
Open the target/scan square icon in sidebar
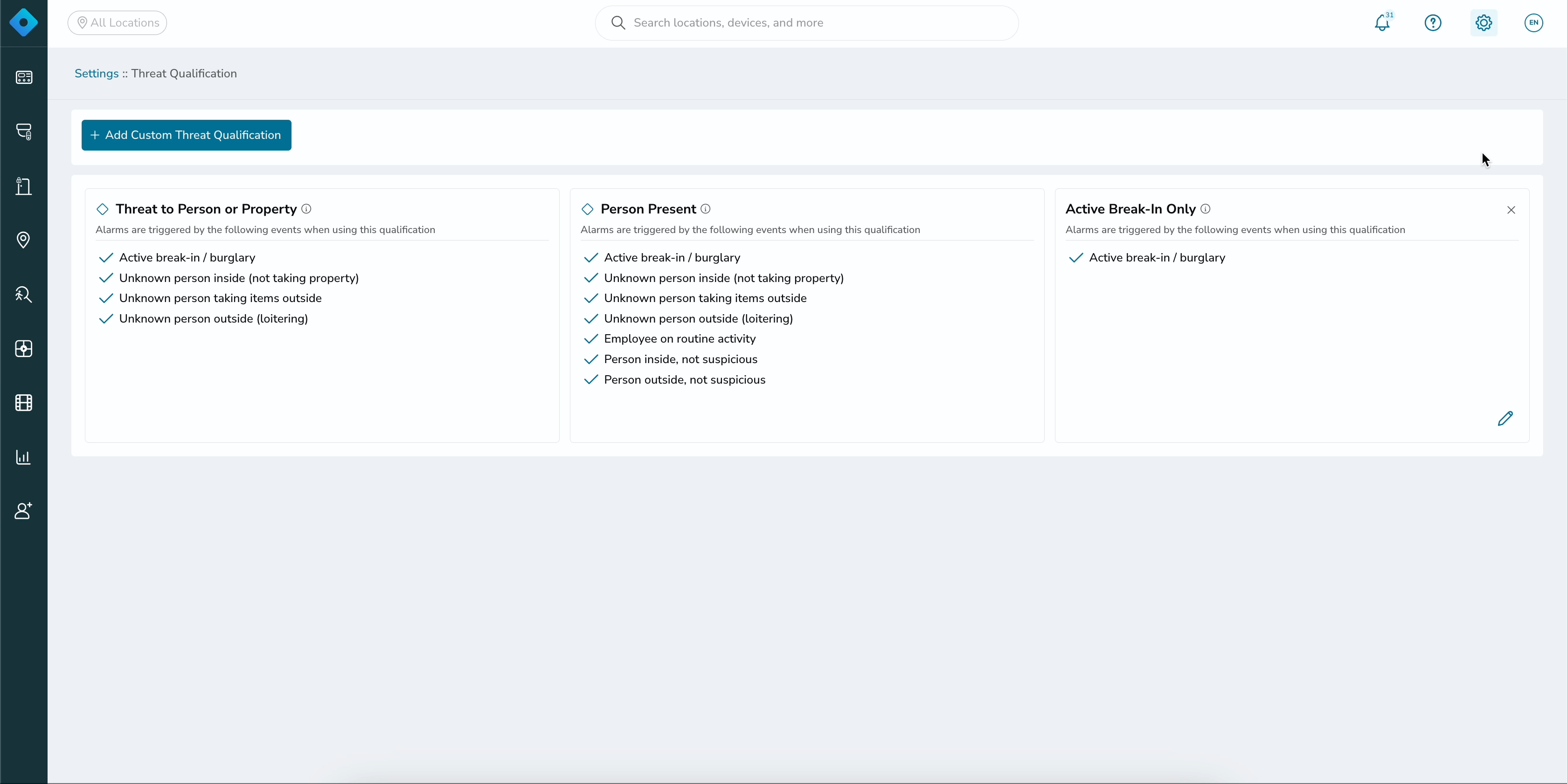tap(24, 349)
